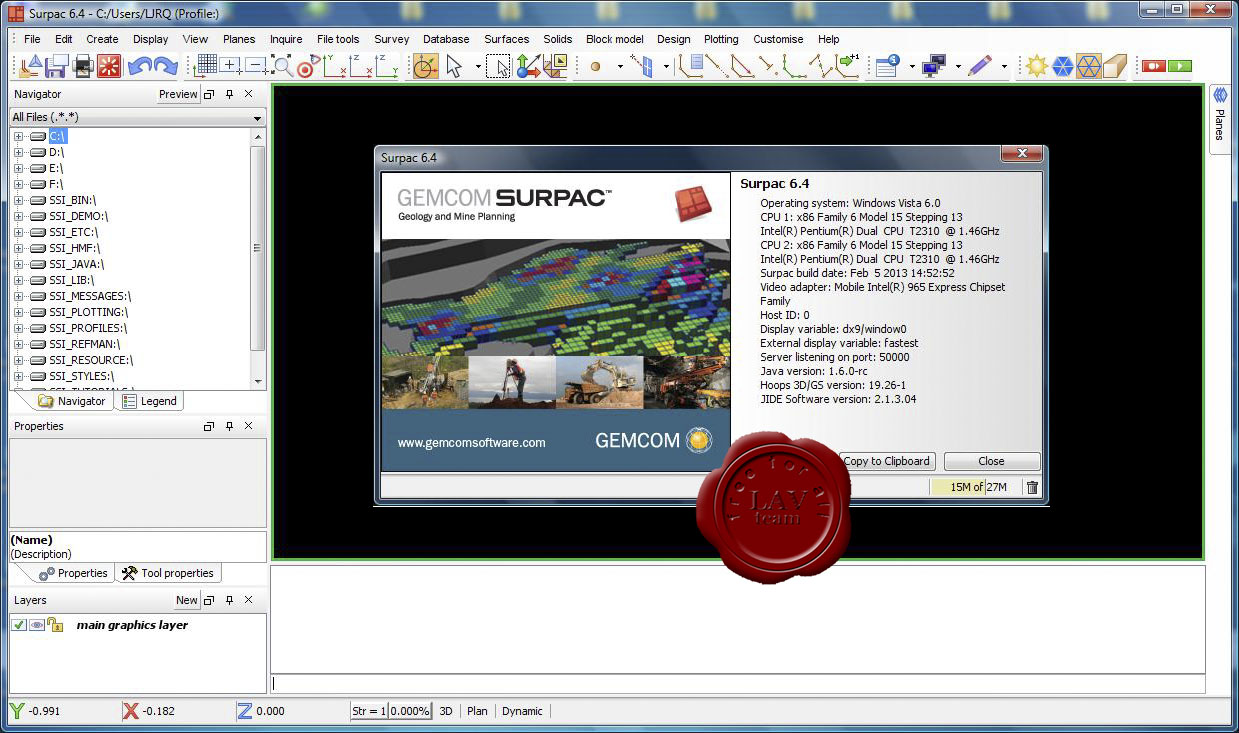Select the arrow pointer selection tool

pos(454,66)
